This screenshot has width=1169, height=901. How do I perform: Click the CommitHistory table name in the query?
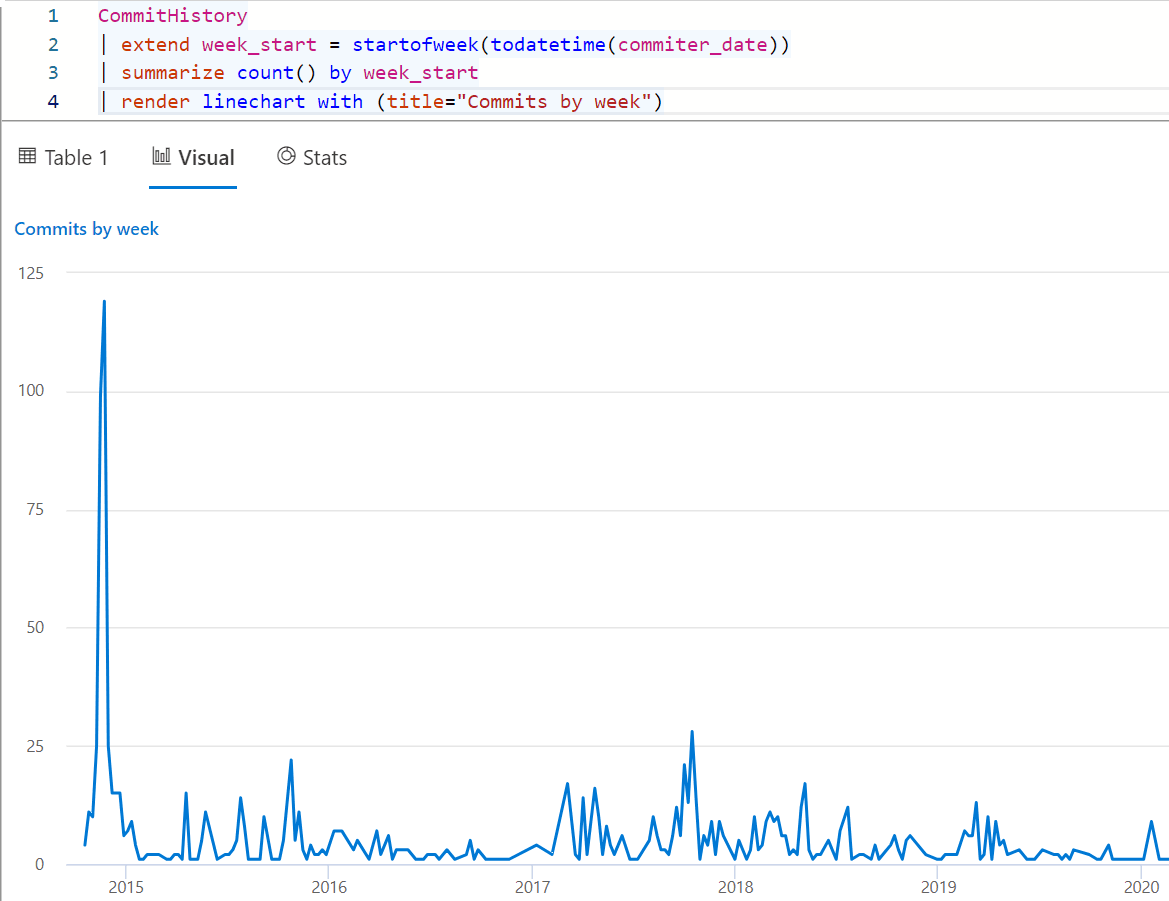click(x=172, y=15)
